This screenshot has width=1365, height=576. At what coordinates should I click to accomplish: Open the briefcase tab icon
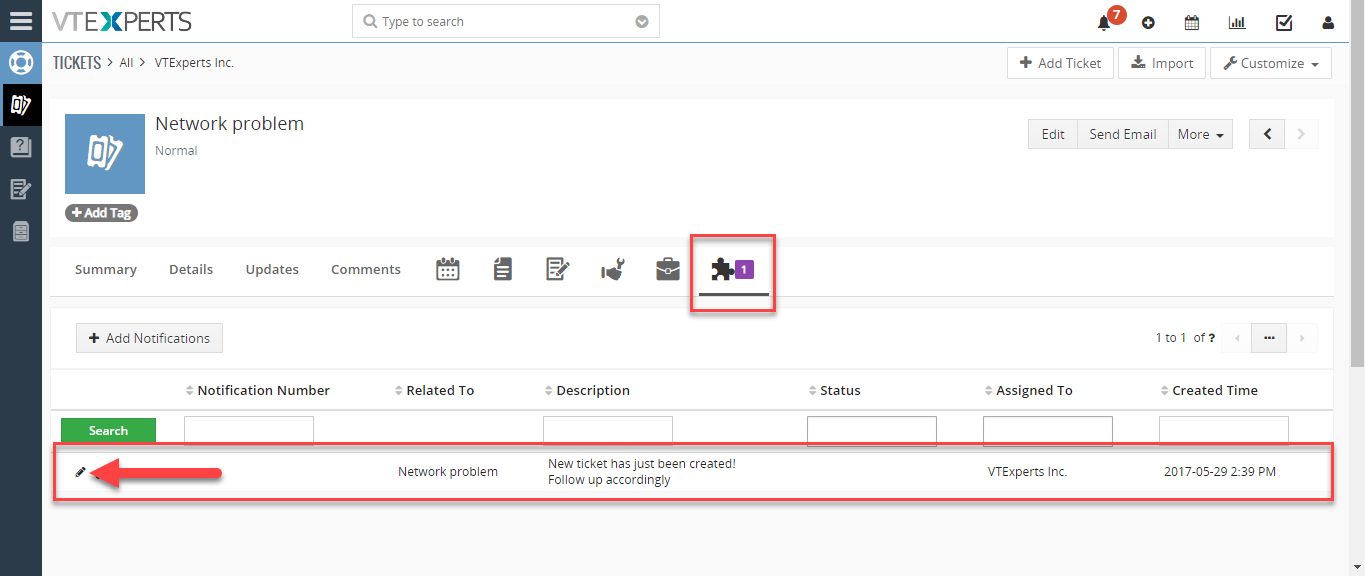[x=668, y=269]
